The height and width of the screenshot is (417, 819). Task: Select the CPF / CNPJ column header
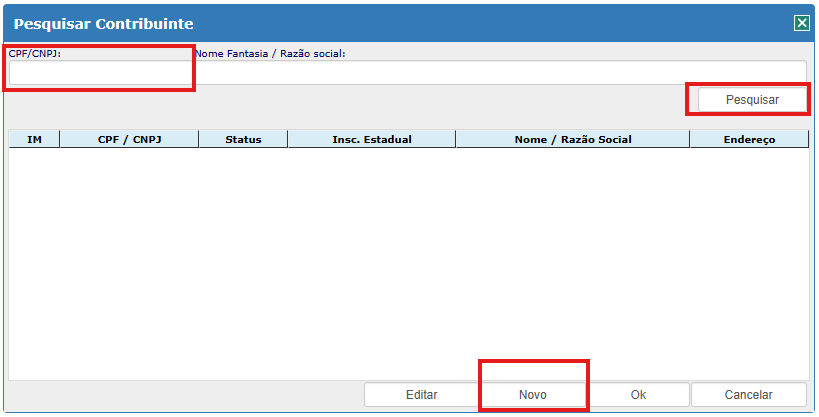(129, 140)
